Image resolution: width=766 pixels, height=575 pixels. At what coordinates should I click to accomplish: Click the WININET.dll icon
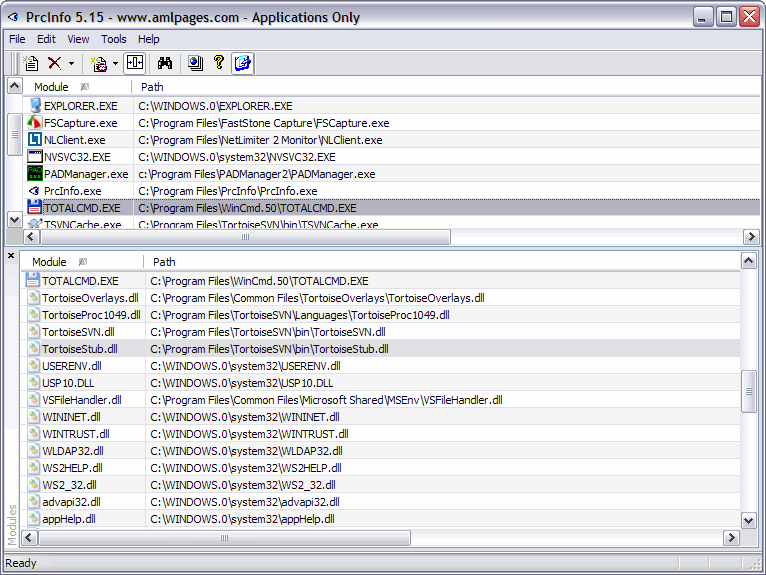coord(33,417)
